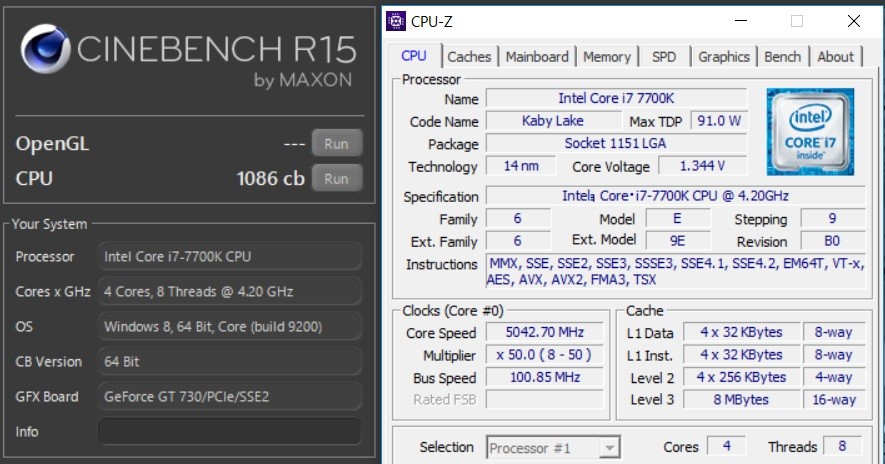The height and width of the screenshot is (464, 885).
Task: Click the Cinebench R15 logo sphere
Action: tap(46, 49)
